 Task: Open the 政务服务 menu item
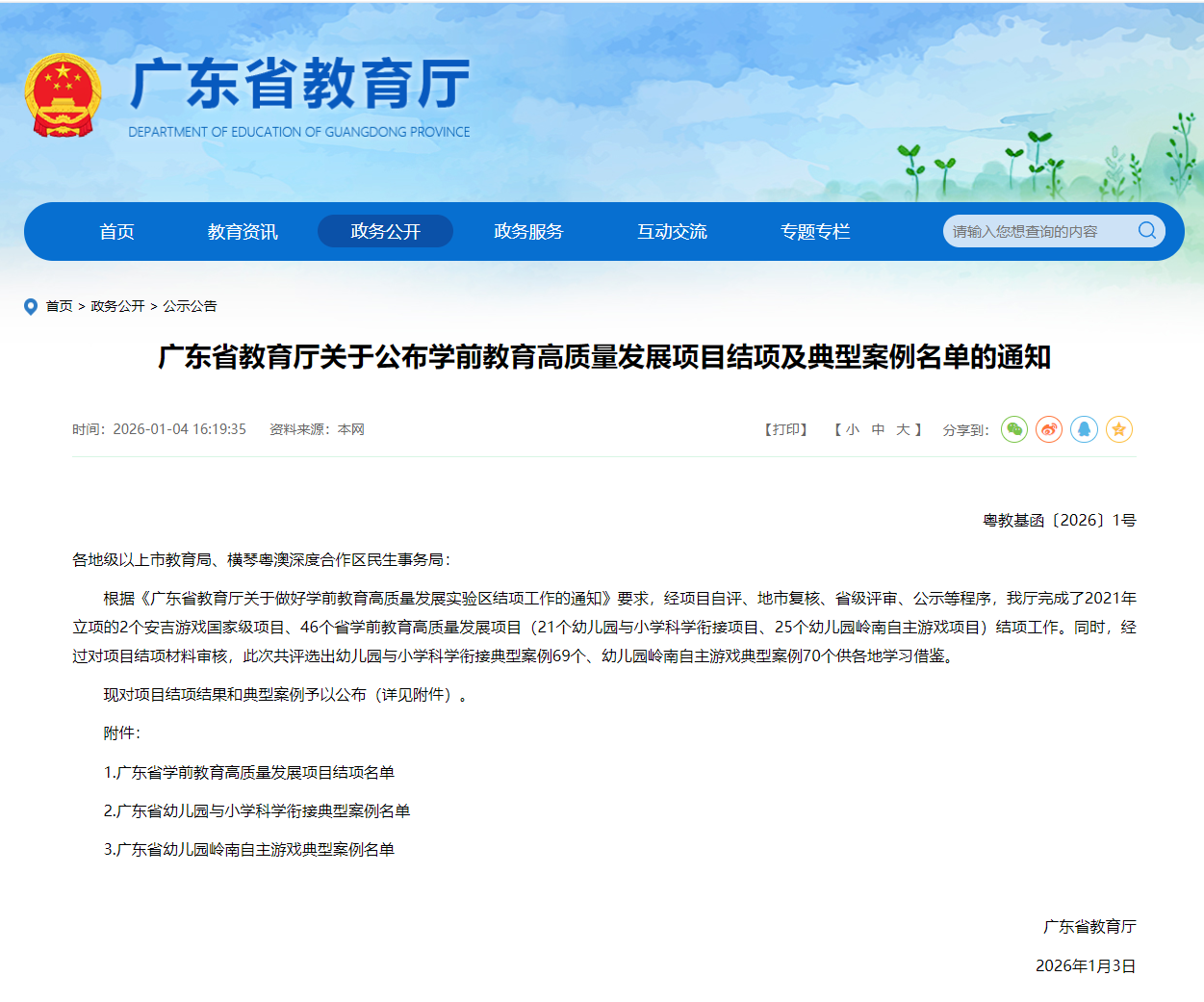(528, 232)
